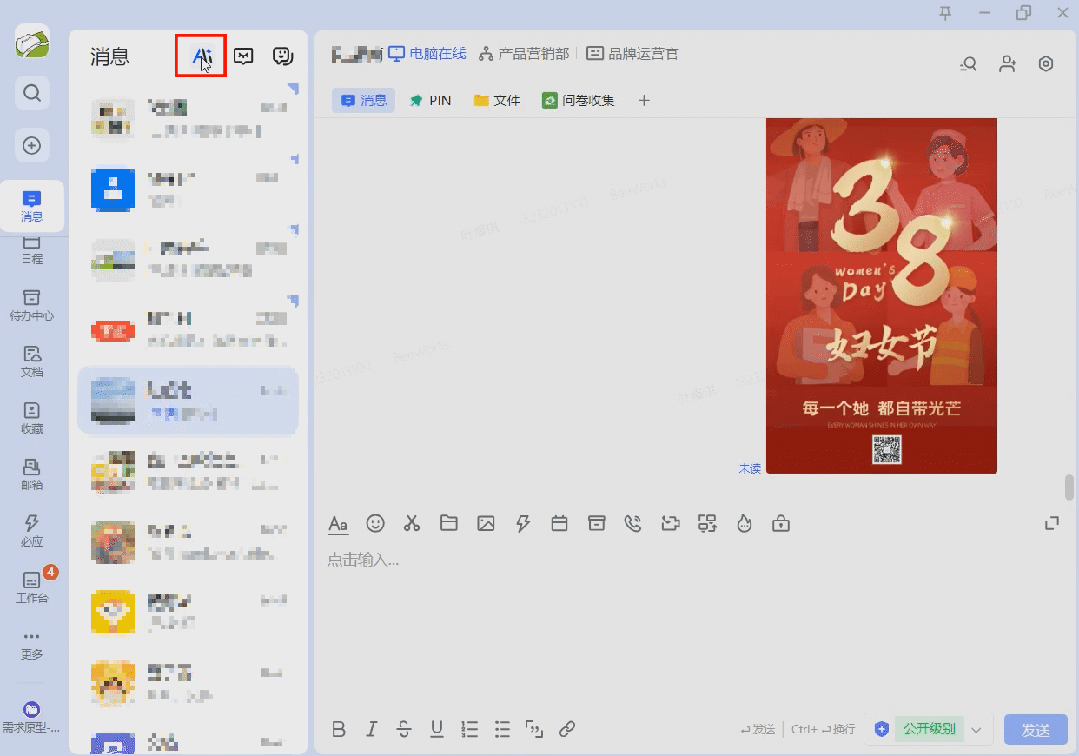Open the emoji picker in the input toolbar
The height and width of the screenshot is (756, 1079).
coord(375,523)
